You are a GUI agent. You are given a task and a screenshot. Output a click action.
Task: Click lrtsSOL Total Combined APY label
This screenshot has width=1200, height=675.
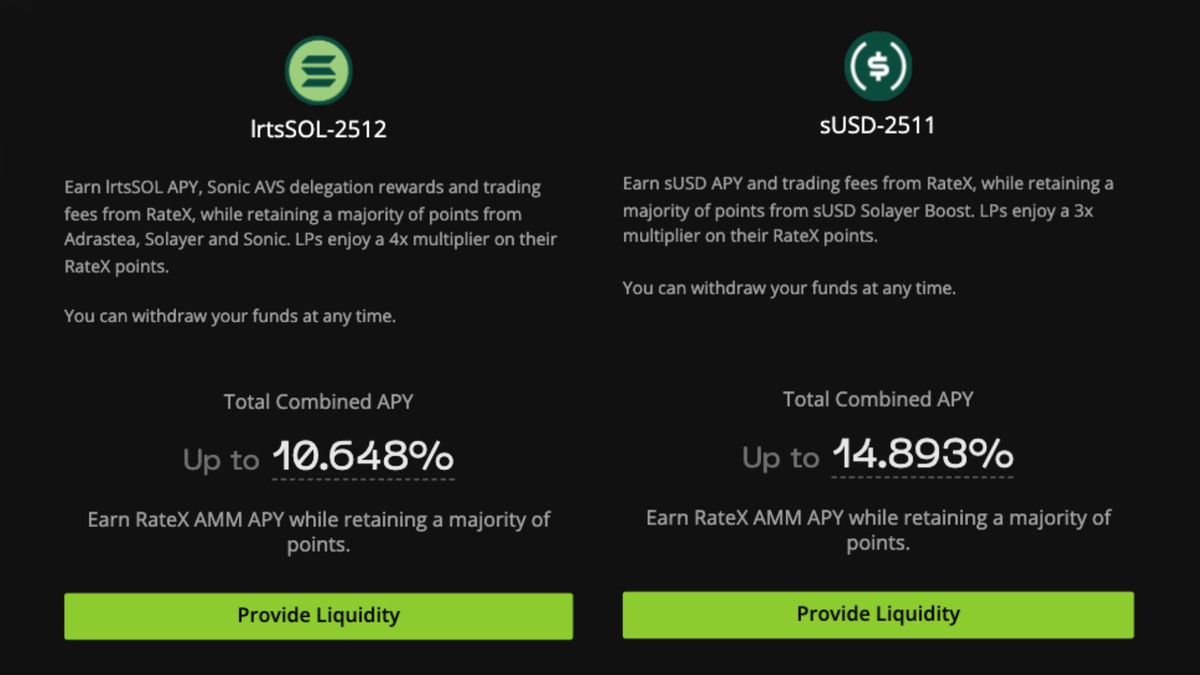[319, 402]
